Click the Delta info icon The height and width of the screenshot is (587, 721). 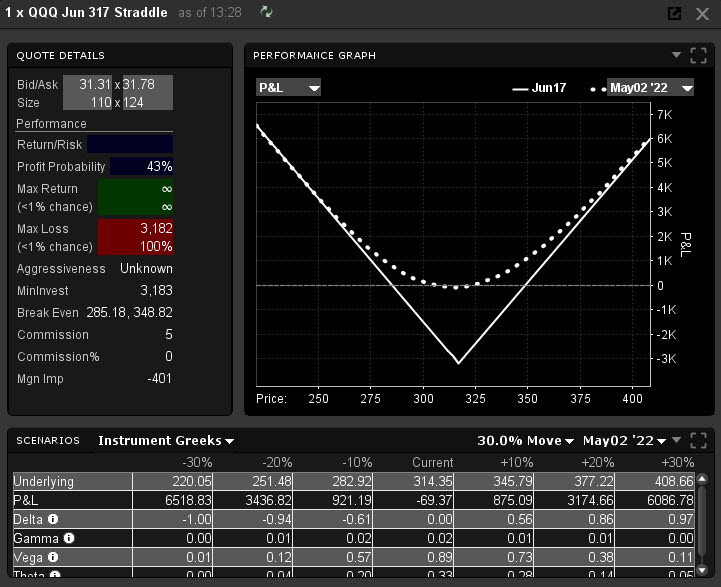point(53,519)
